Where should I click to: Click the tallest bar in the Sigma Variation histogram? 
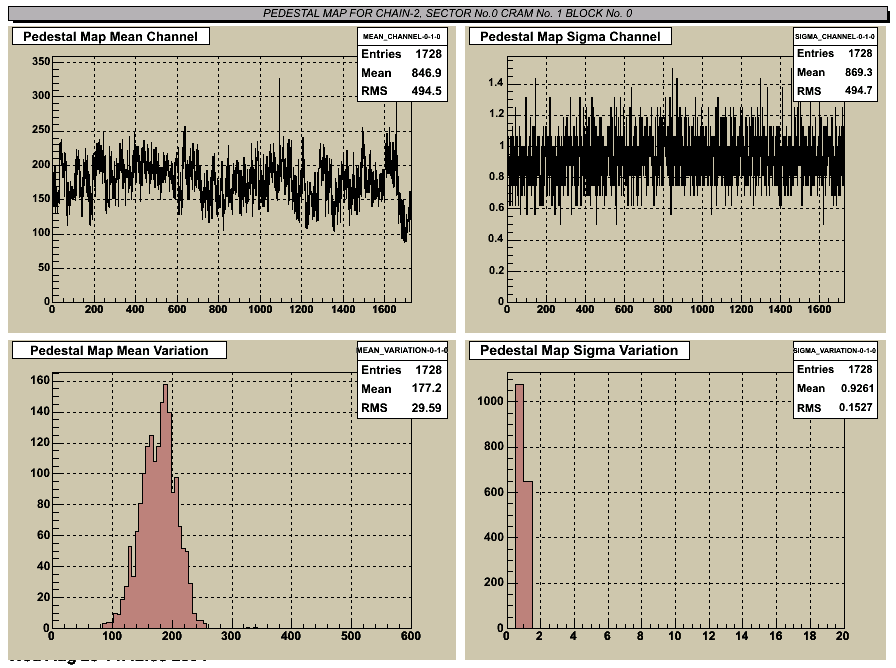click(x=519, y=506)
